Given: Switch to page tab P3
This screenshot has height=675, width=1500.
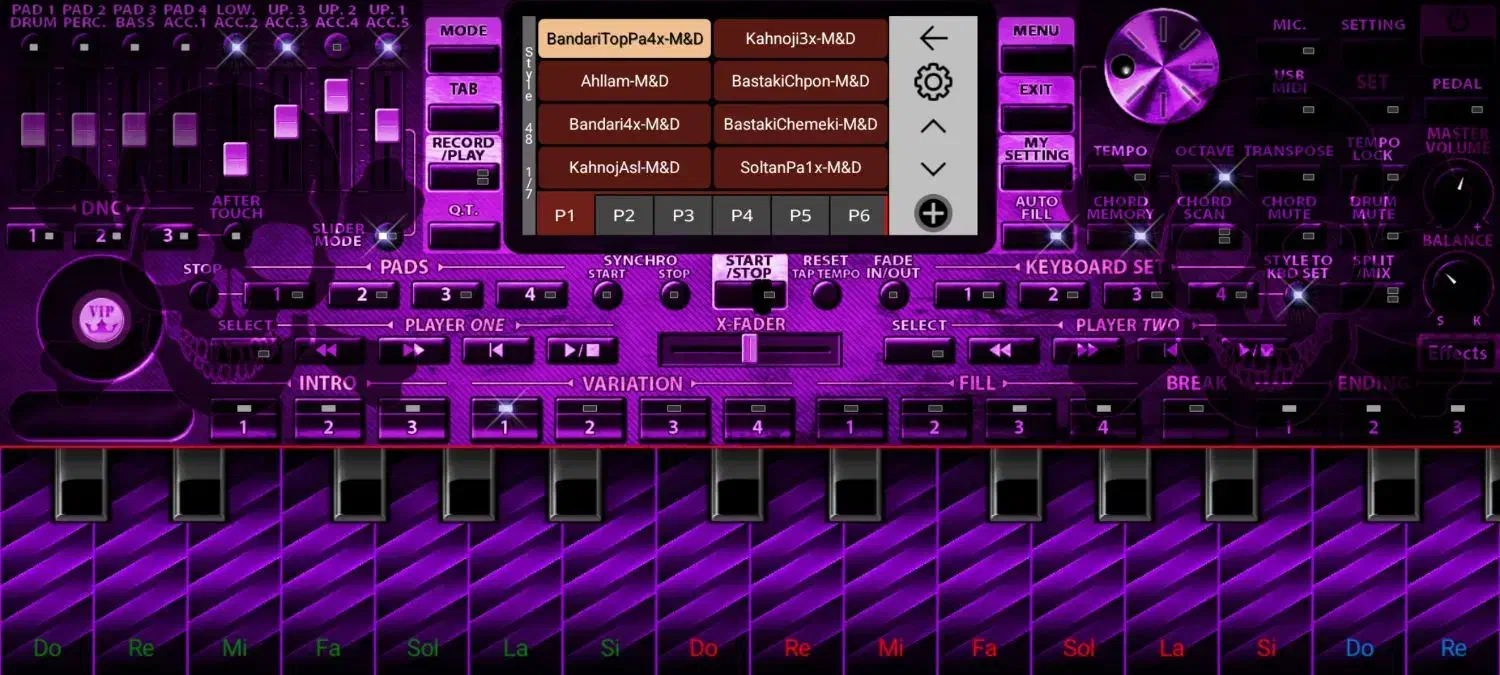Looking at the screenshot, I should pyautogui.click(x=683, y=215).
